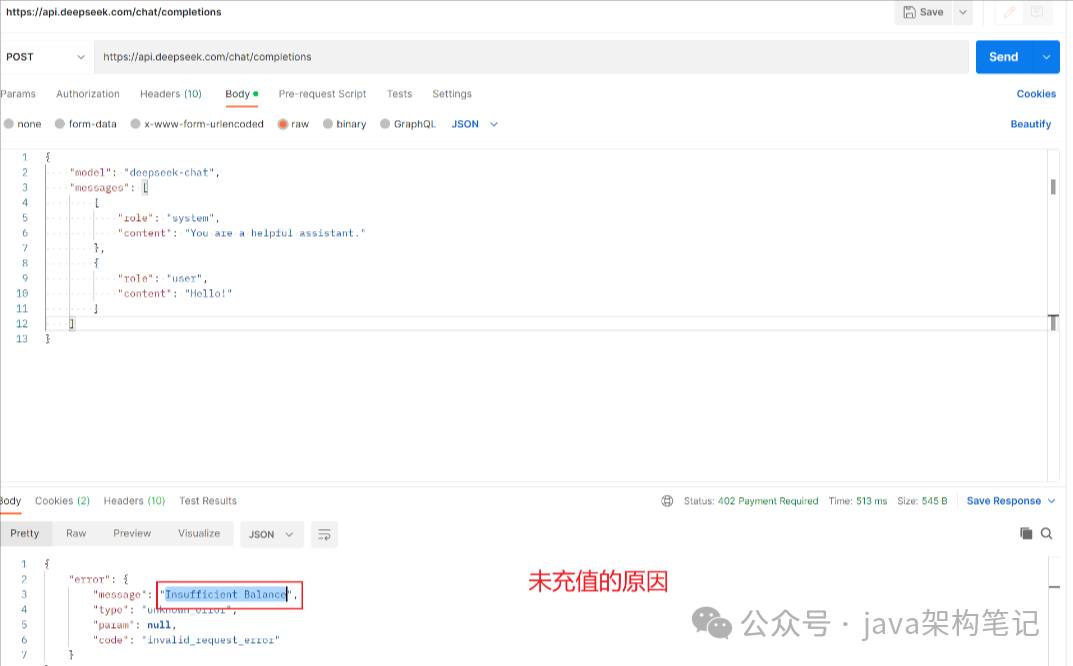Select the request Body tab
The image size is (1073, 666).
(x=241, y=94)
